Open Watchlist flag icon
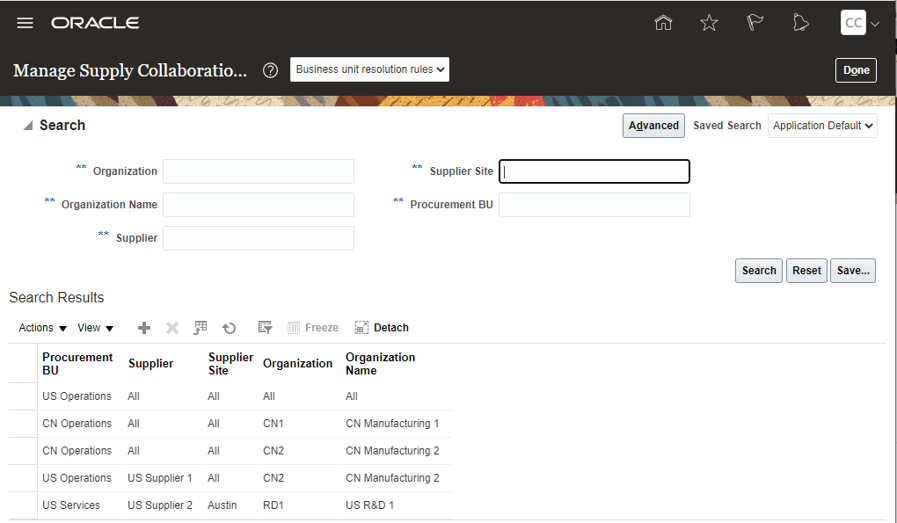 755,23
